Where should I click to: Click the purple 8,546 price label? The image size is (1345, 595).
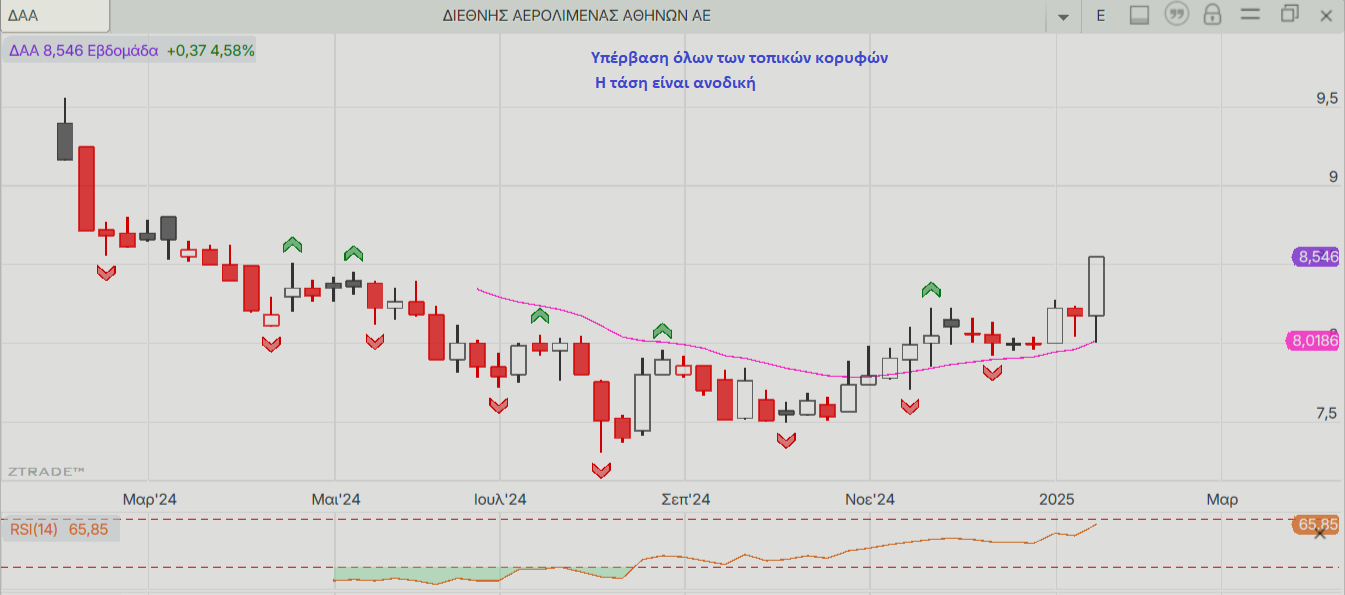pos(1317,257)
